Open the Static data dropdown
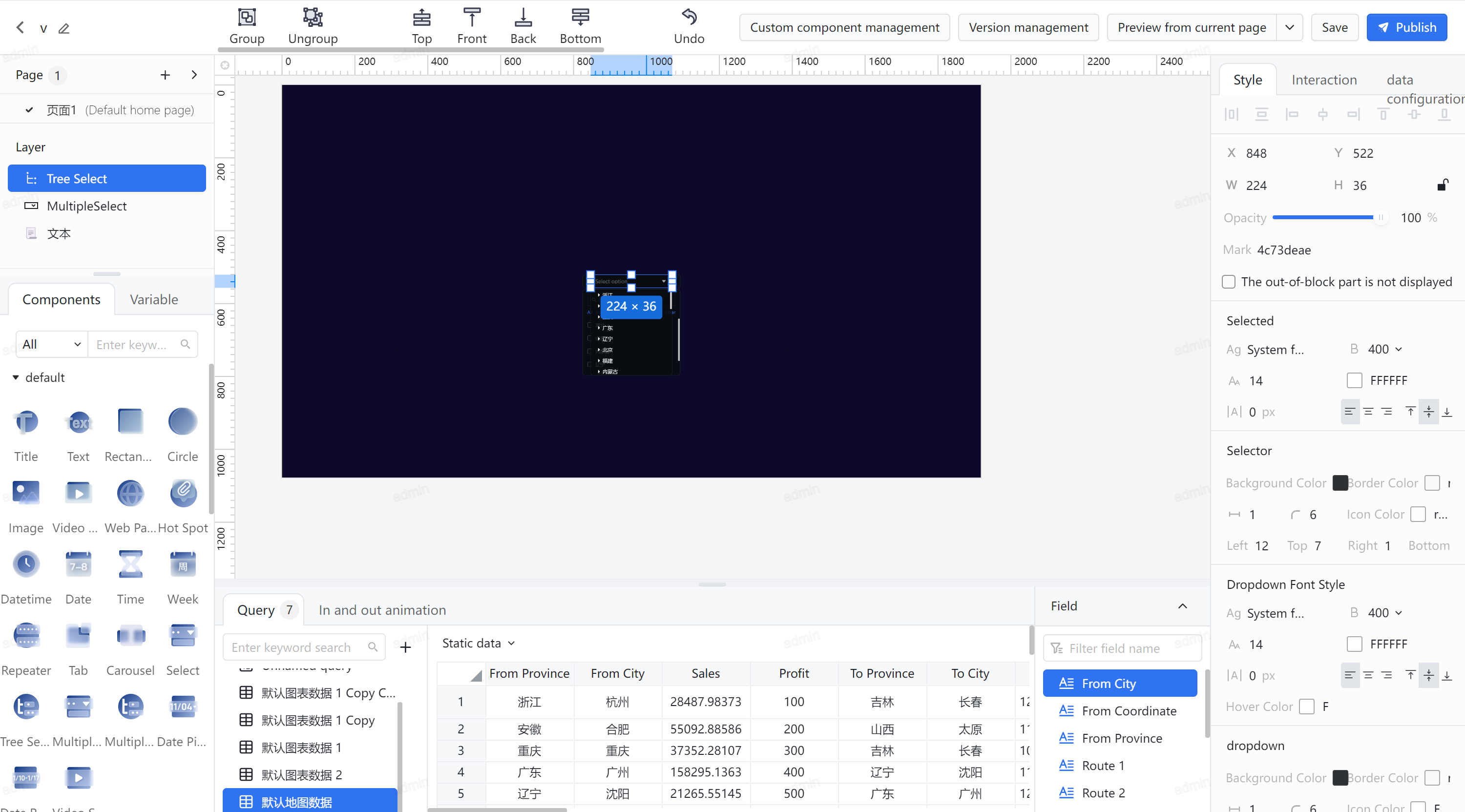Image resolution: width=1465 pixels, height=812 pixels. pyautogui.click(x=478, y=644)
